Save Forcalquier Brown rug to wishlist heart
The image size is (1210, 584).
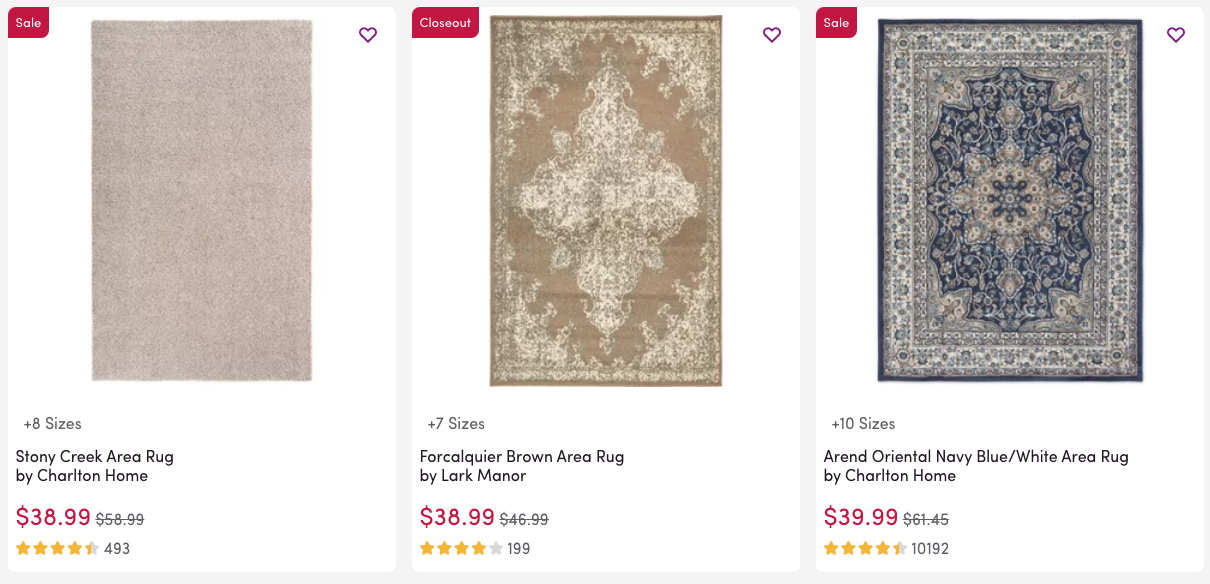[x=772, y=35]
